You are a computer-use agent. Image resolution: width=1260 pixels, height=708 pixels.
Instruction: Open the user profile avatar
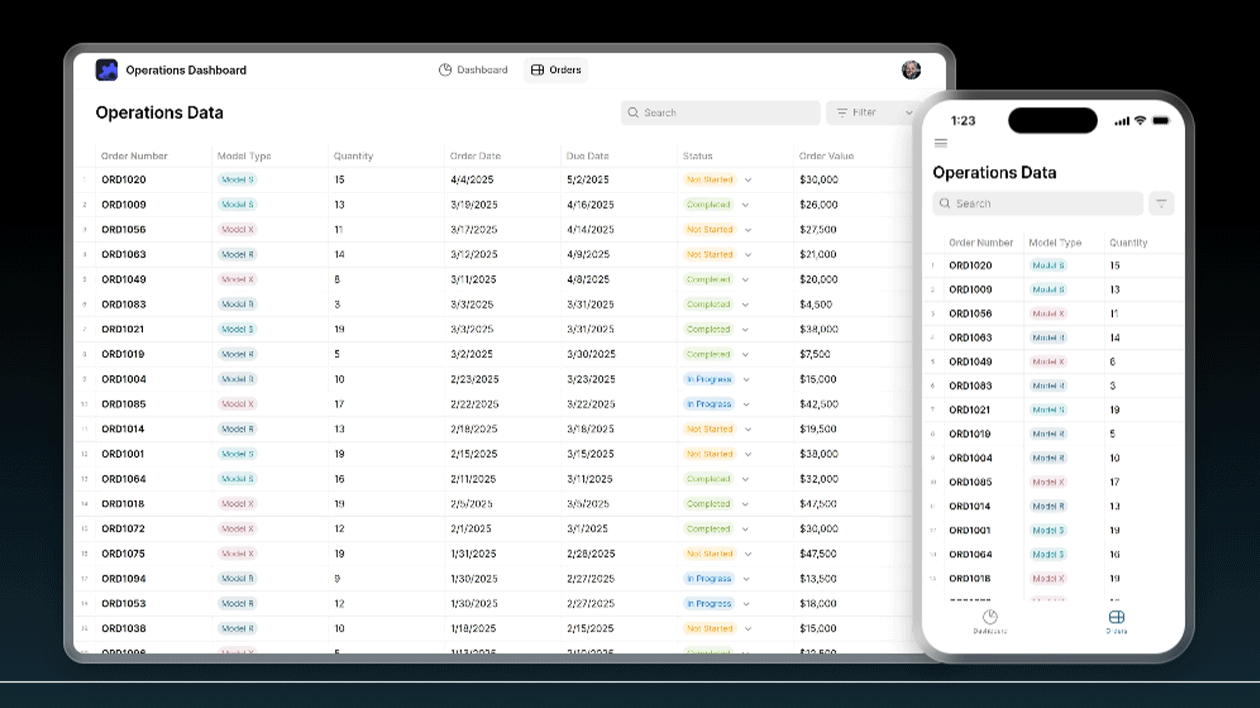click(x=911, y=70)
